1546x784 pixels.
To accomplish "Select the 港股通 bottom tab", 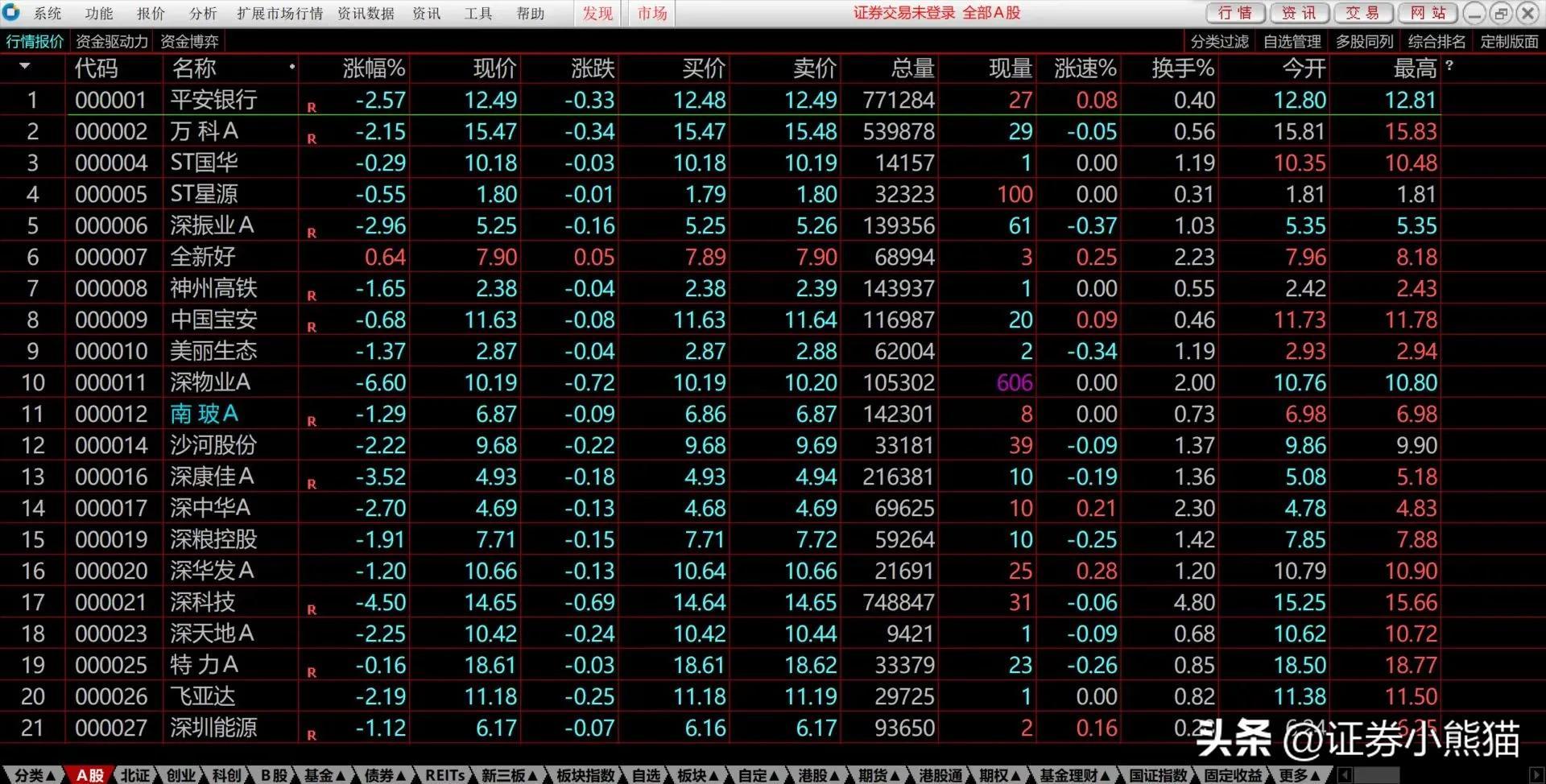I will click(940, 775).
